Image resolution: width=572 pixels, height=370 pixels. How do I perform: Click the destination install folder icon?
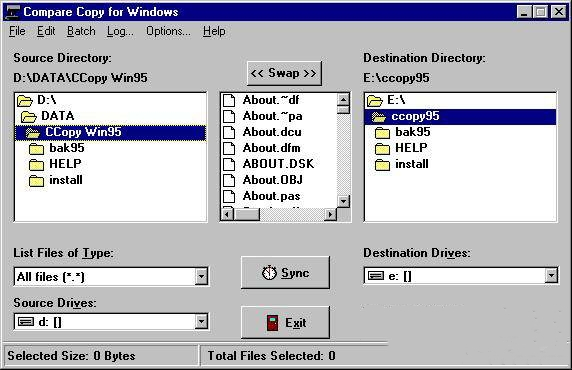[382, 165]
